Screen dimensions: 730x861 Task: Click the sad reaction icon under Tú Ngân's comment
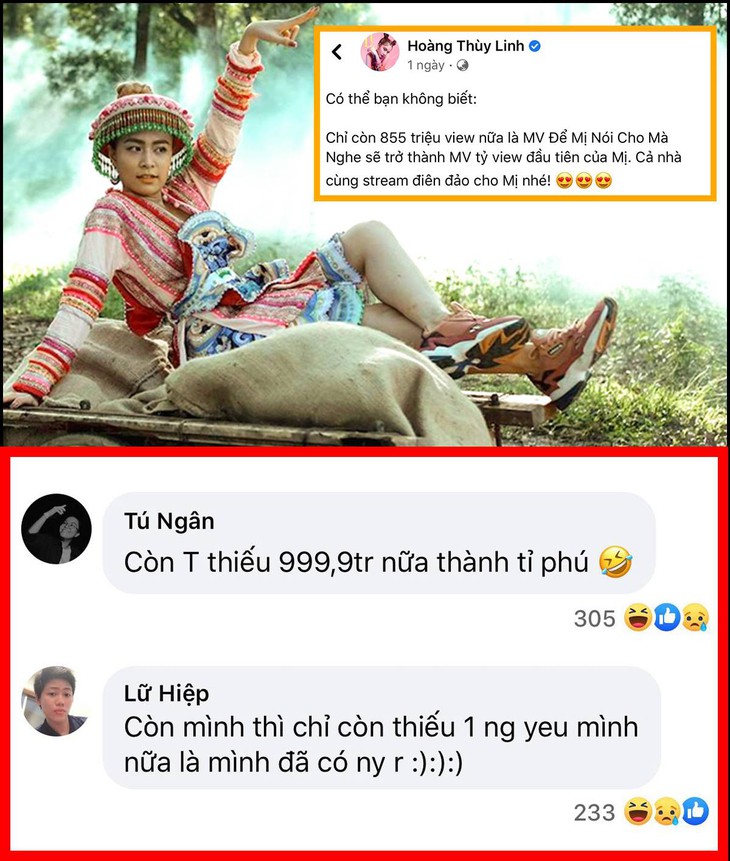tap(695, 618)
